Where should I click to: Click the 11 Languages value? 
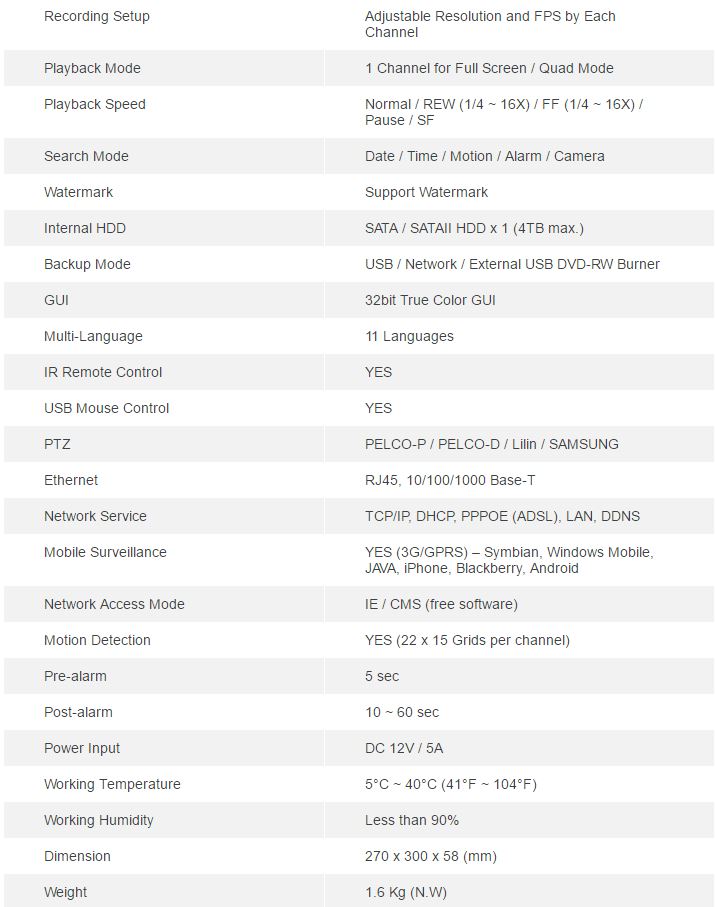pyautogui.click(x=410, y=336)
